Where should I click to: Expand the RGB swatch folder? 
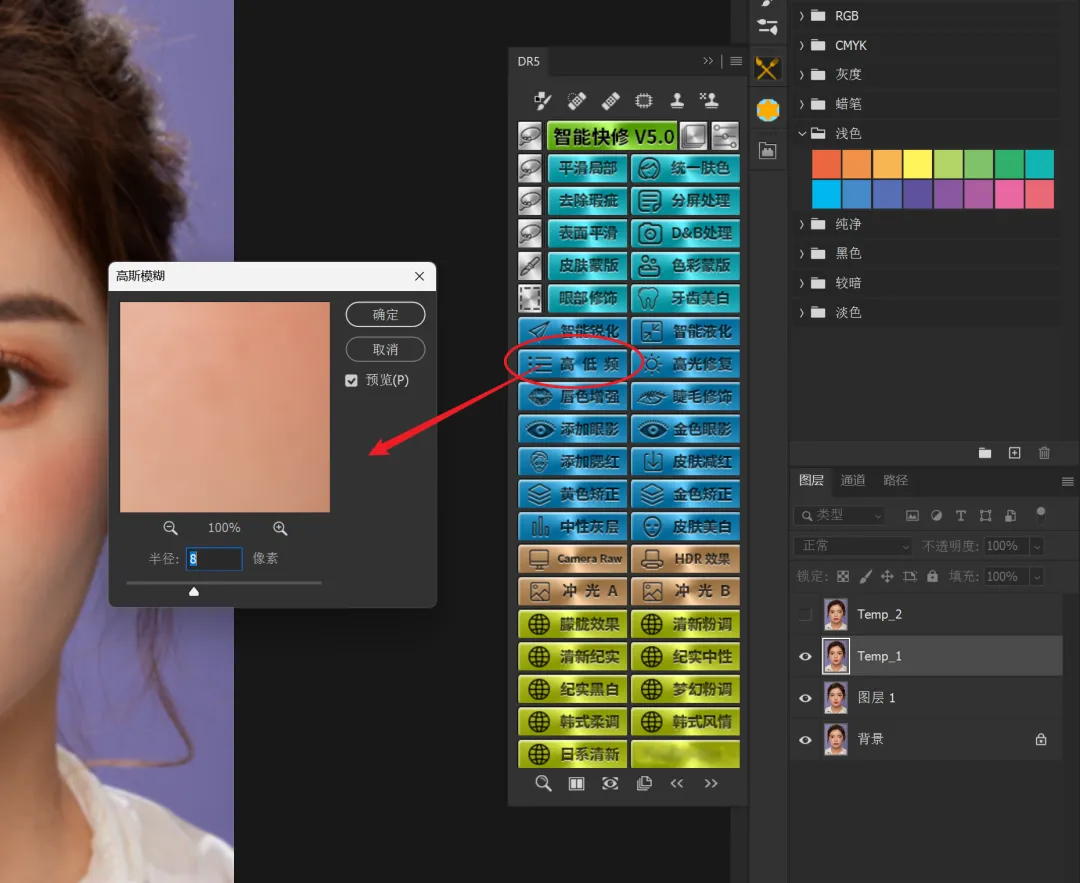pos(801,16)
